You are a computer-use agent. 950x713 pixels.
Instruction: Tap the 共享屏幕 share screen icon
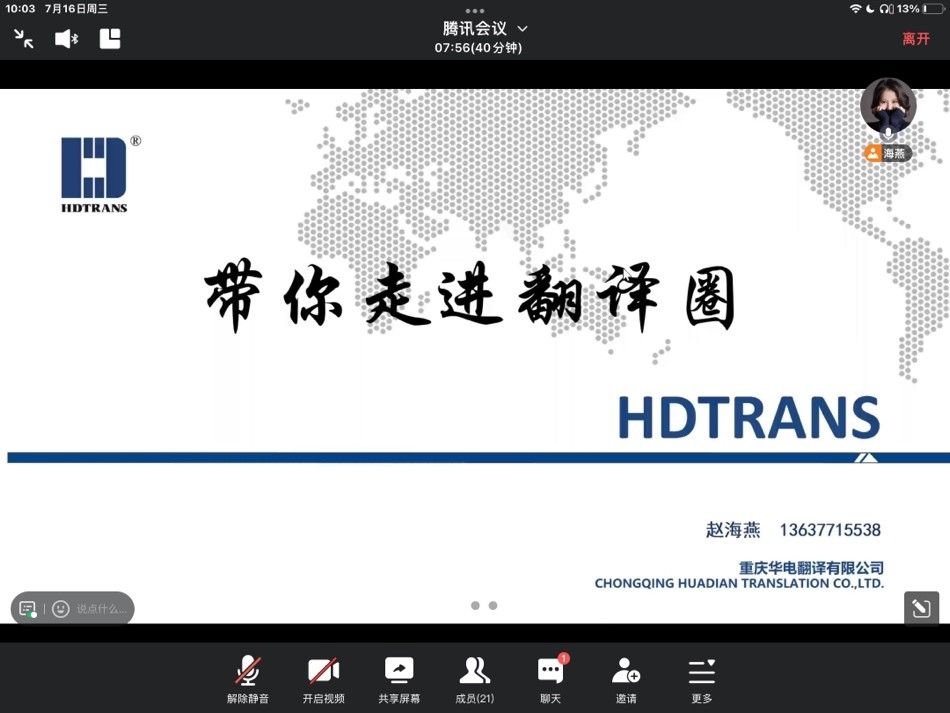tap(399, 670)
